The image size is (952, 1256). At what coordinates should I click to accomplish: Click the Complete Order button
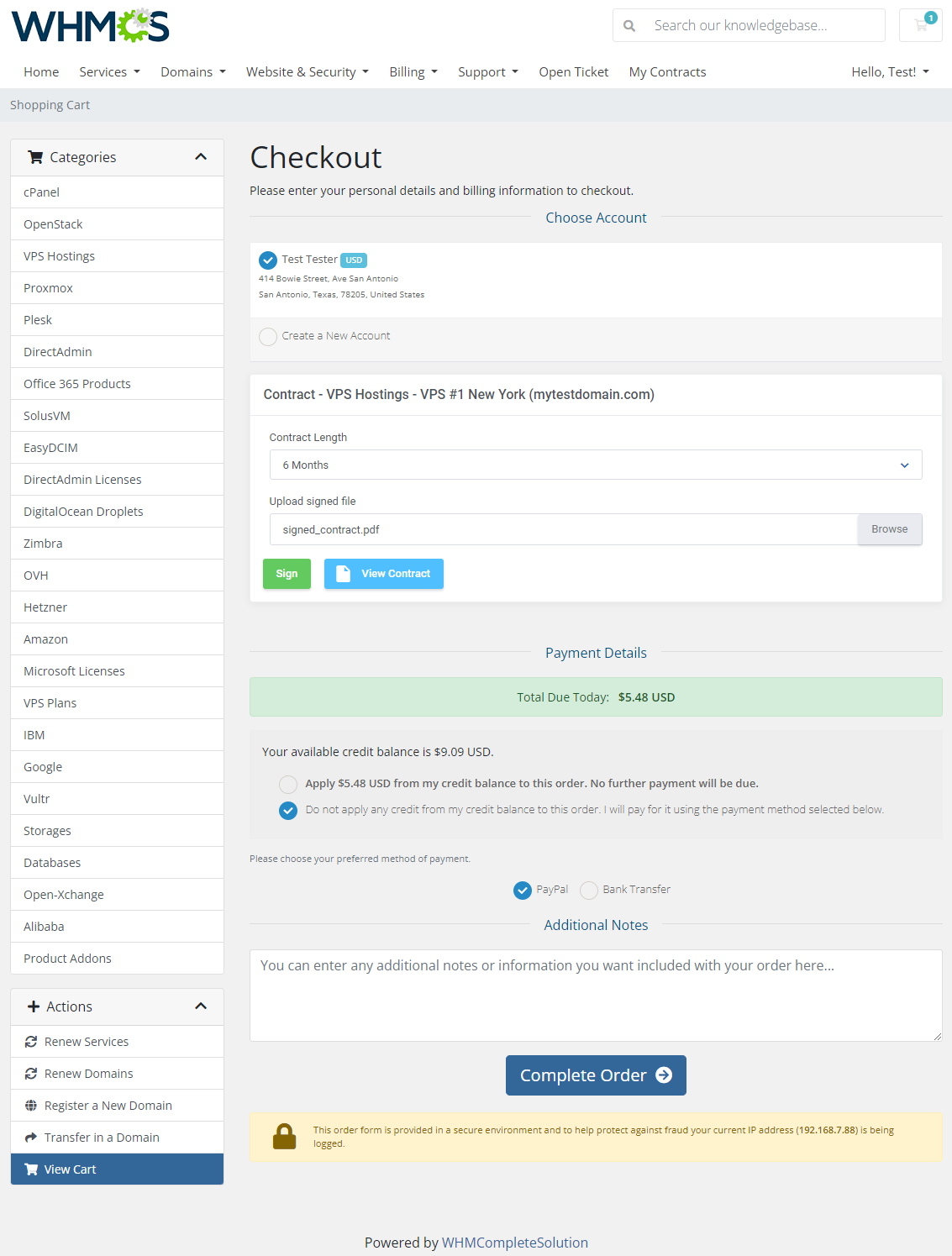596,1075
